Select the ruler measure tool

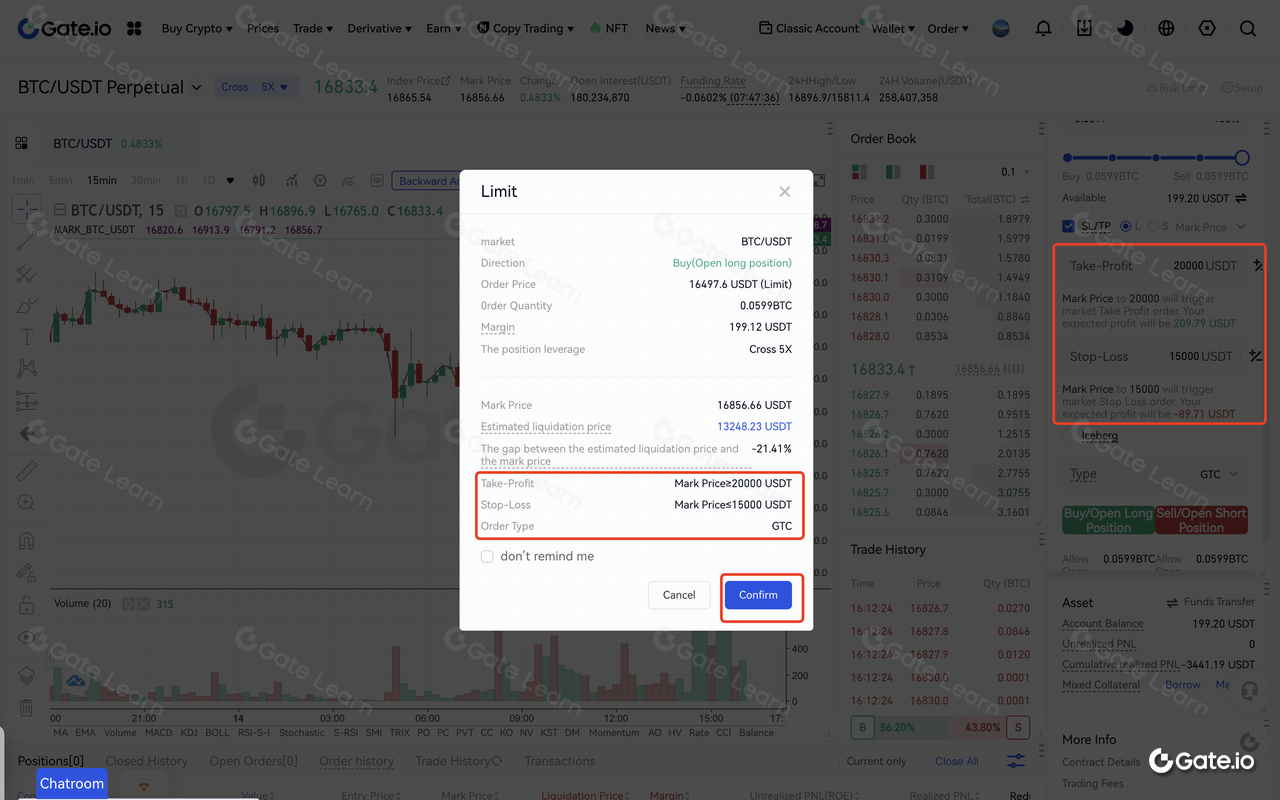click(x=27, y=470)
